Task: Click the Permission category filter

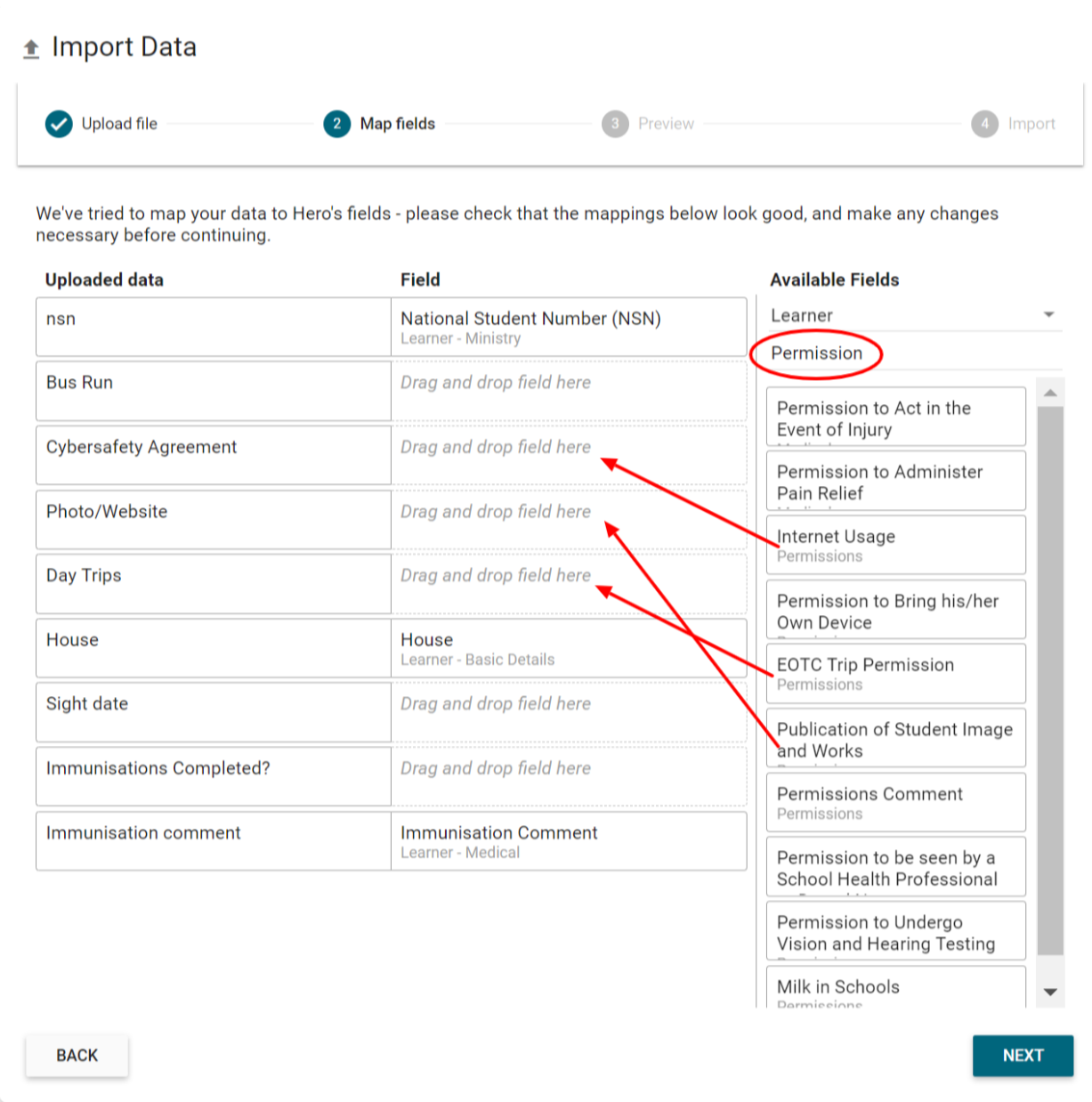Action: [x=816, y=353]
